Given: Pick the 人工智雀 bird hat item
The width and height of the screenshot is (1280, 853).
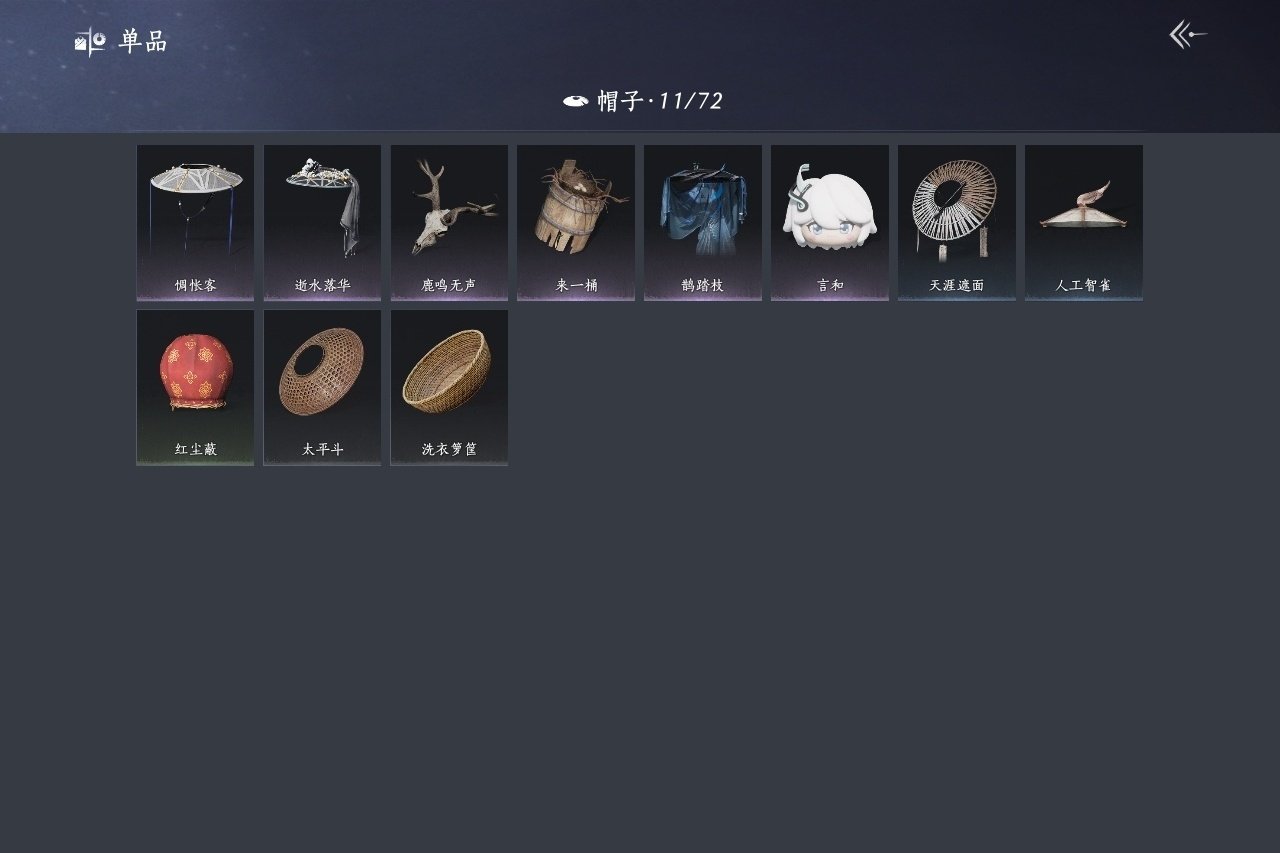Looking at the screenshot, I should (1084, 222).
